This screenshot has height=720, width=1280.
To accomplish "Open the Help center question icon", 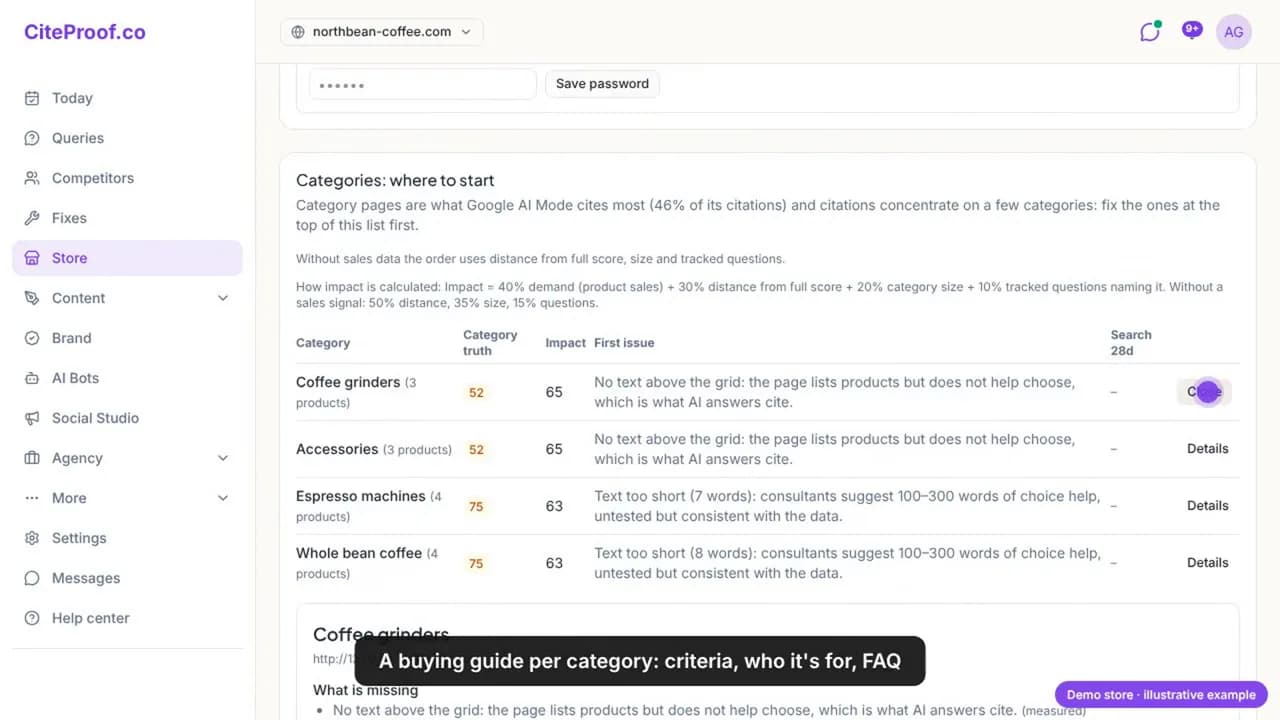I will click(32, 618).
